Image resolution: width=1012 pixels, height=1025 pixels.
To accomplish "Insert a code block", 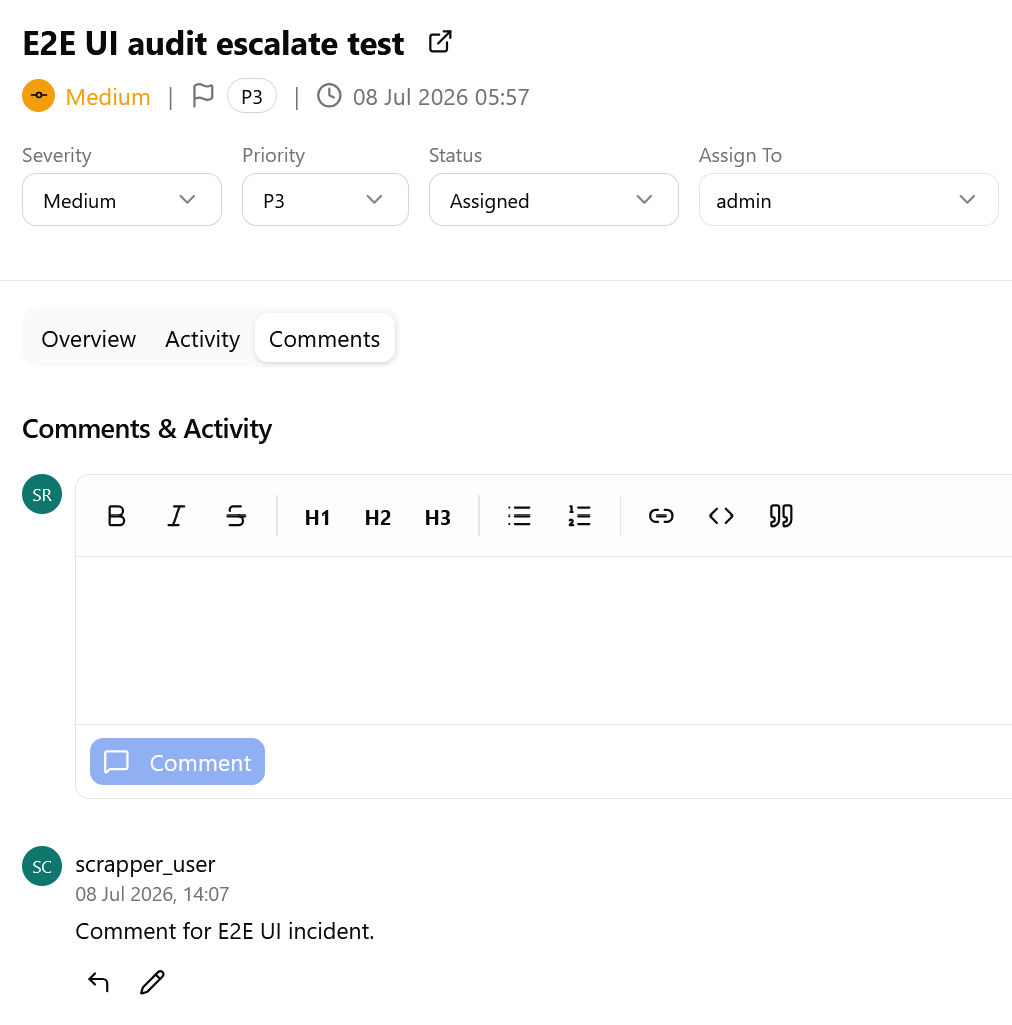I will tap(721, 516).
